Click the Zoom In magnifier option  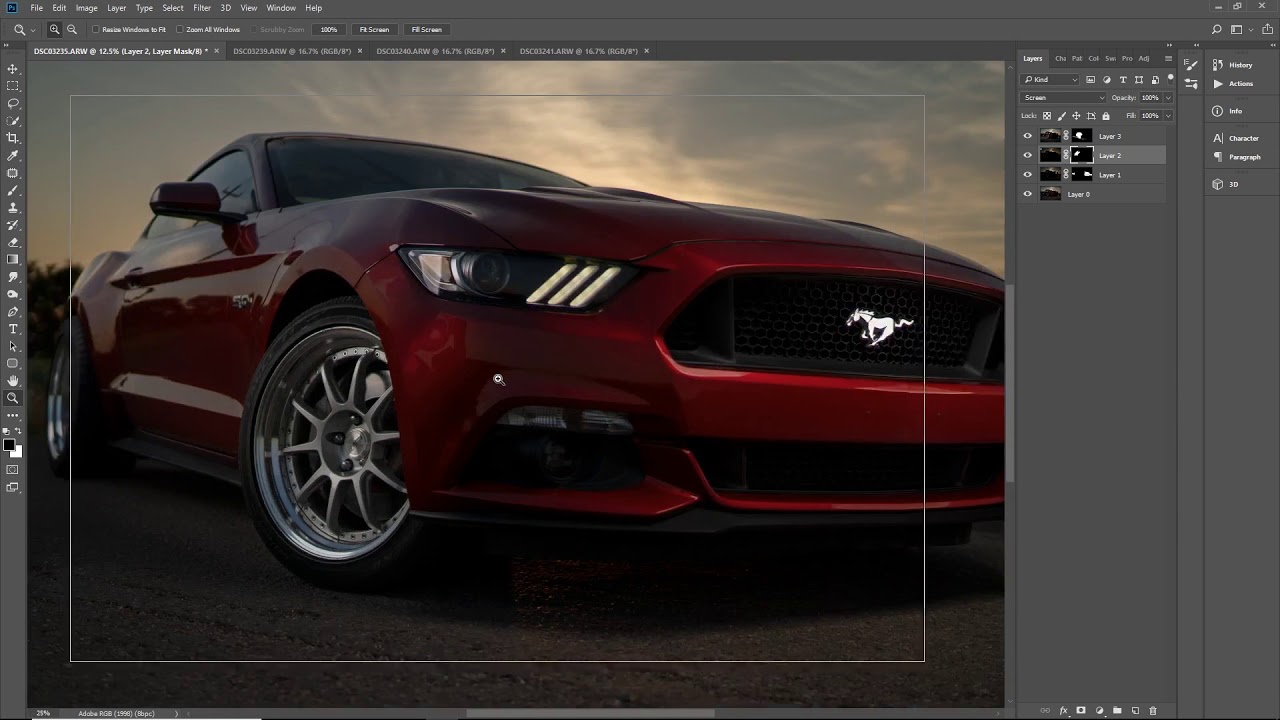pyautogui.click(x=55, y=29)
